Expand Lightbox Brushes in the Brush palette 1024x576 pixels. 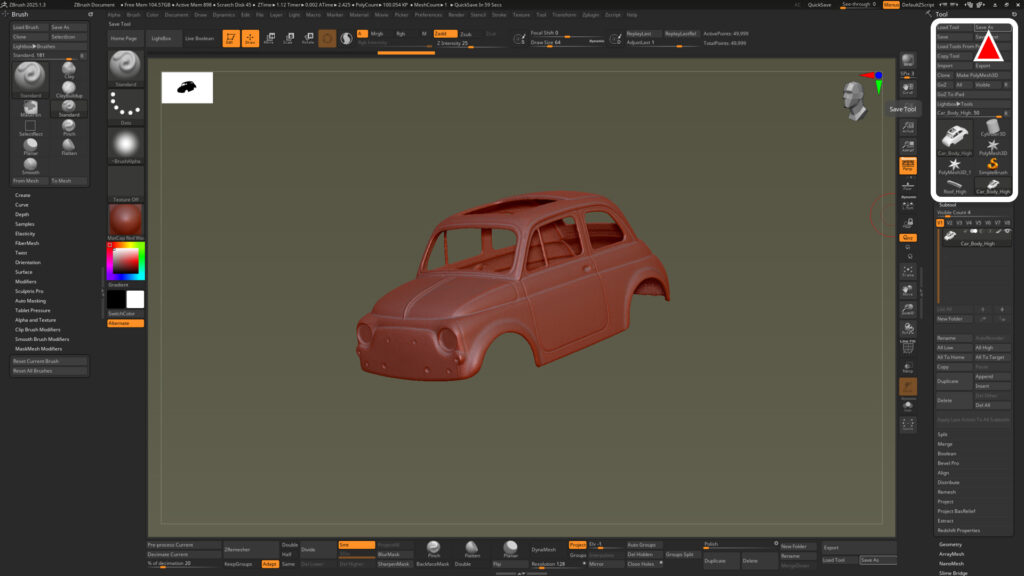[33, 46]
